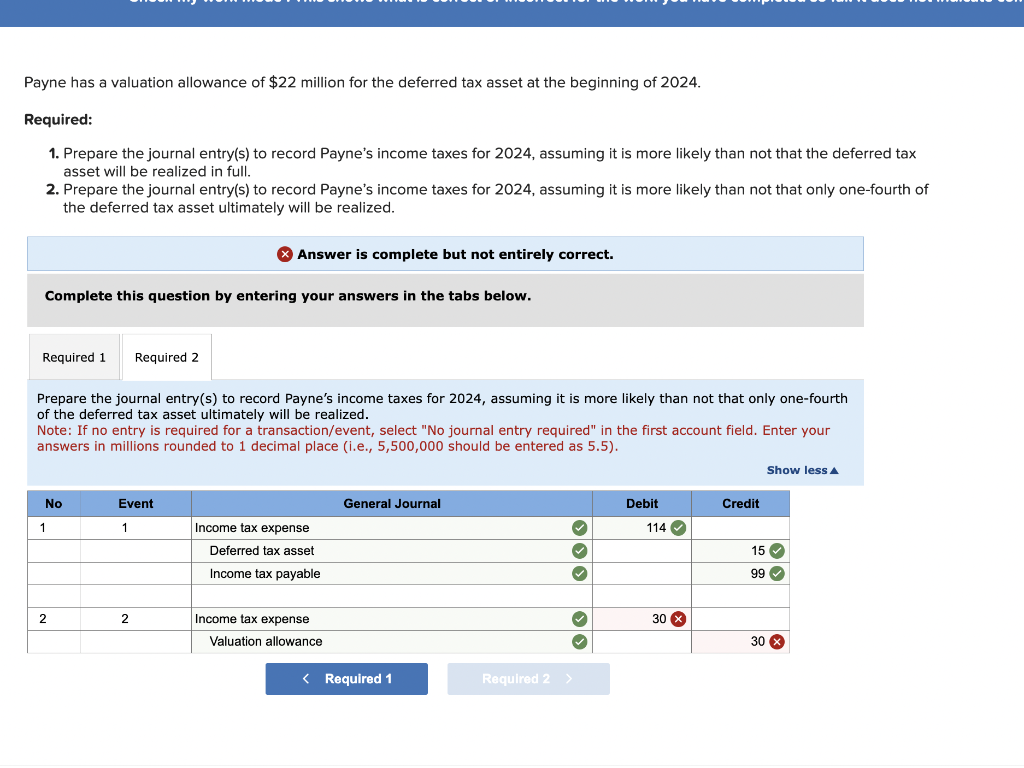
Task: Click green check in second Income tax expense row
Action: coord(579,619)
